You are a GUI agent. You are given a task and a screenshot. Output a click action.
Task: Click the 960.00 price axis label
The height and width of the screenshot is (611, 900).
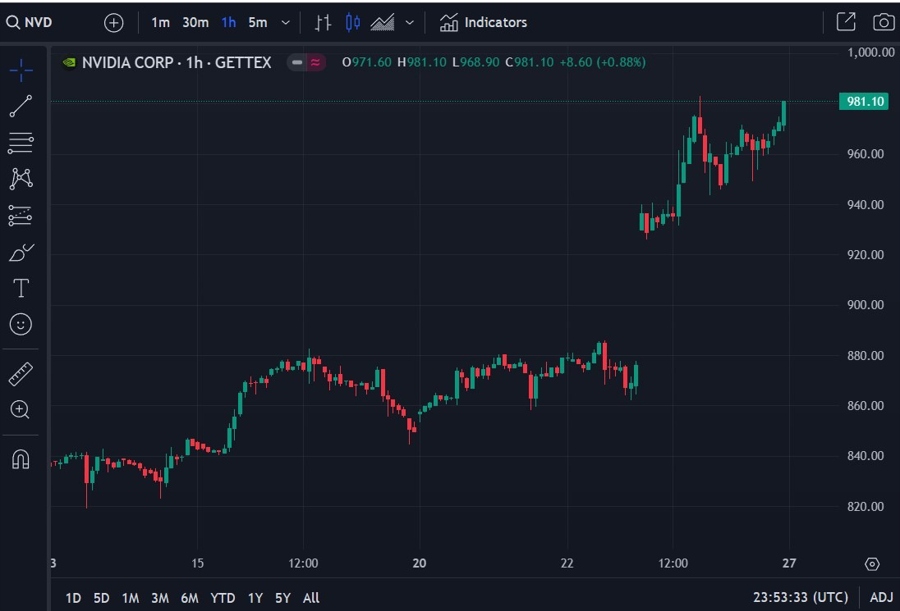[866, 154]
